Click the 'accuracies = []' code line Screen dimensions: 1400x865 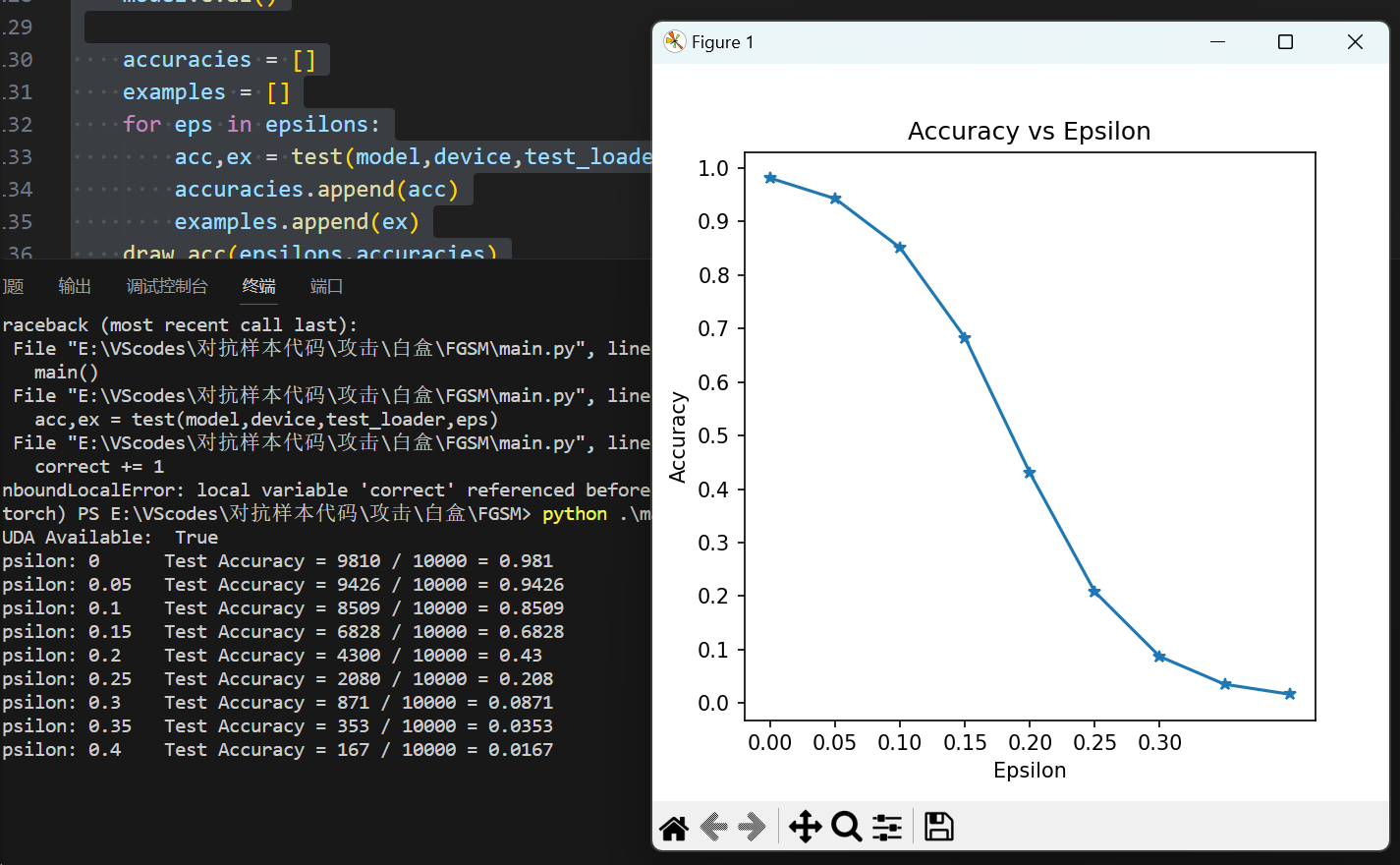point(219,60)
